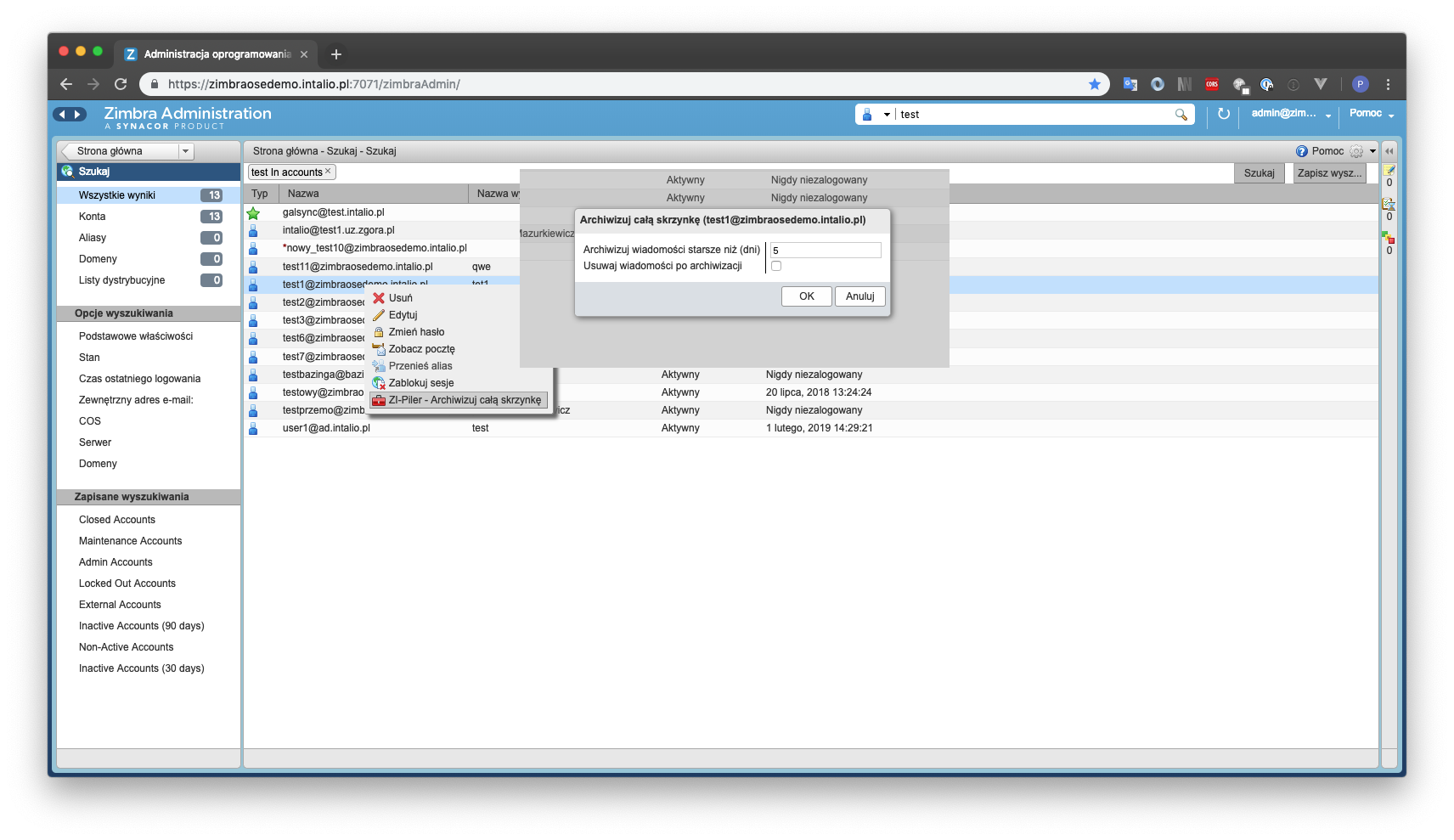The image size is (1454, 840).
Task: Open the settings gear next to Pomoc
Action: (1356, 151)
